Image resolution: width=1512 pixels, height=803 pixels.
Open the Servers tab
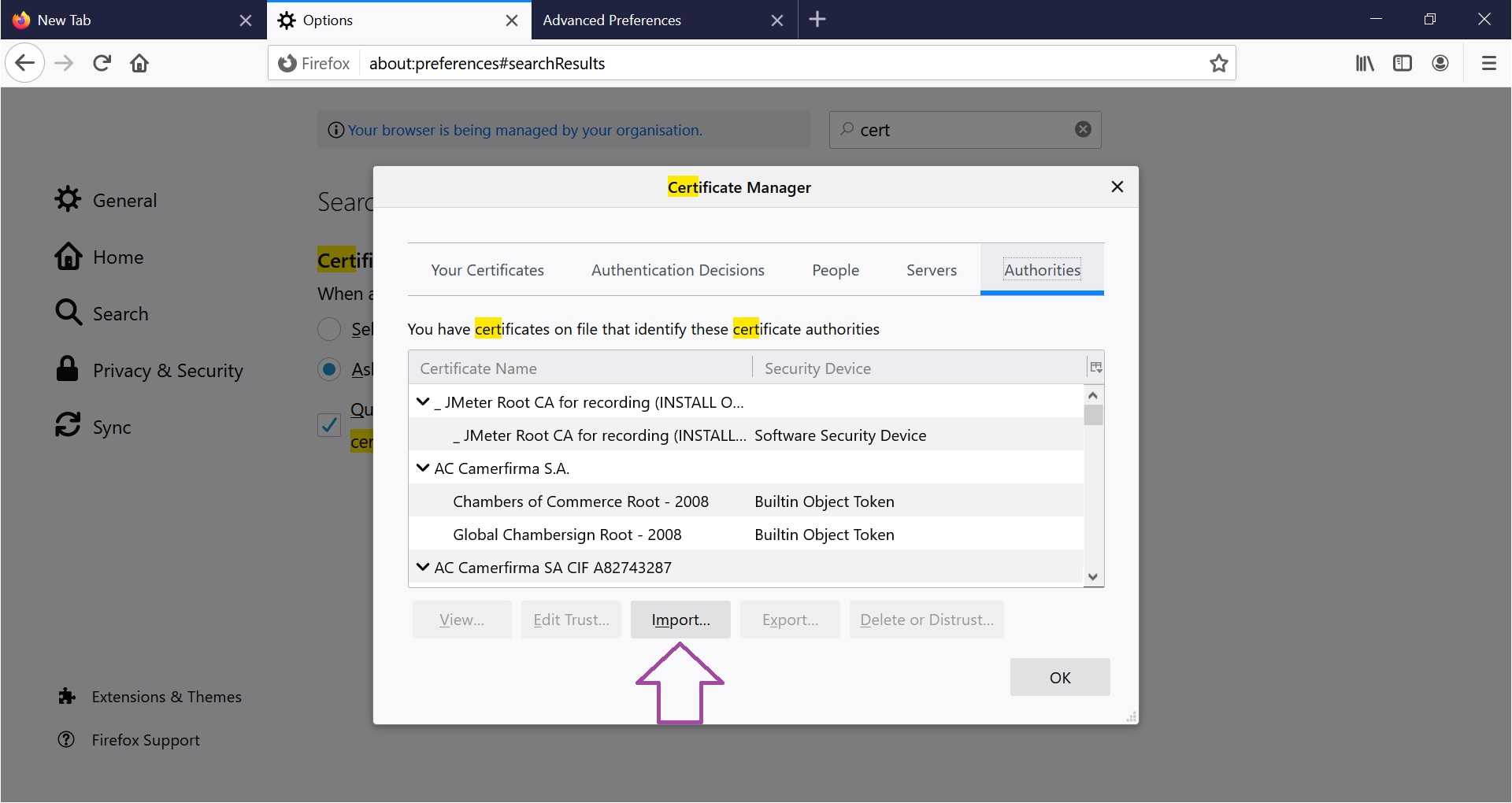[x=931, y=270]
